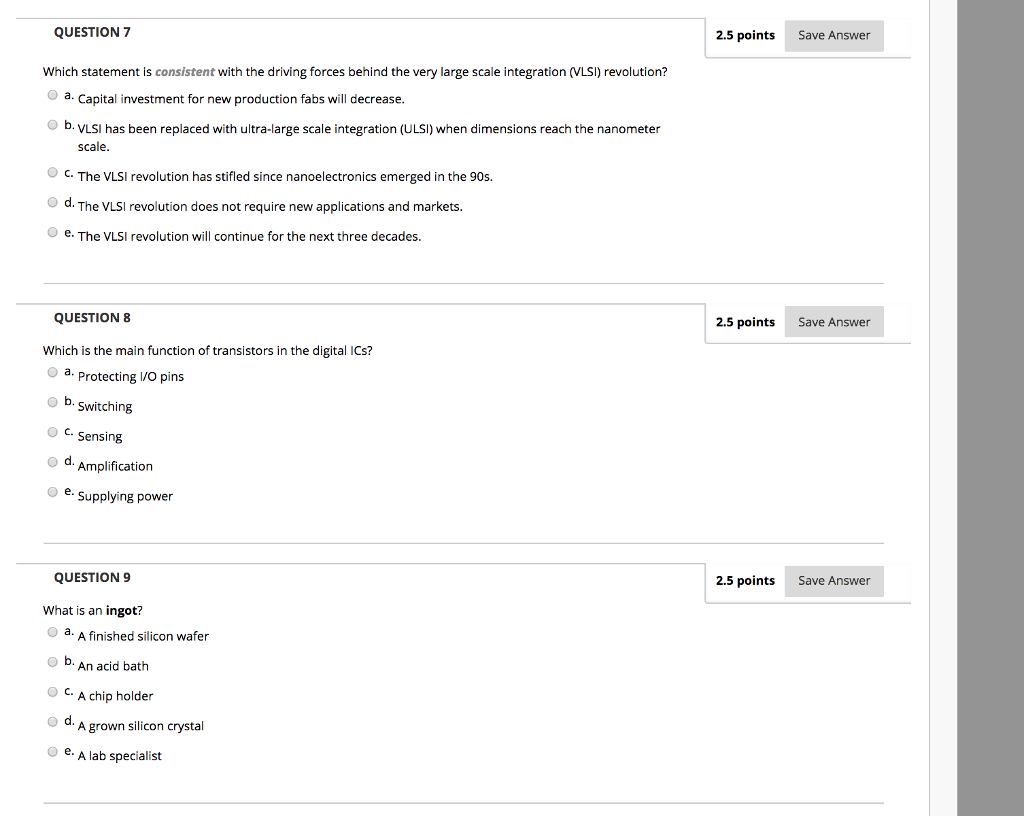Choose 'A finished silicon wafer' option

52,633
